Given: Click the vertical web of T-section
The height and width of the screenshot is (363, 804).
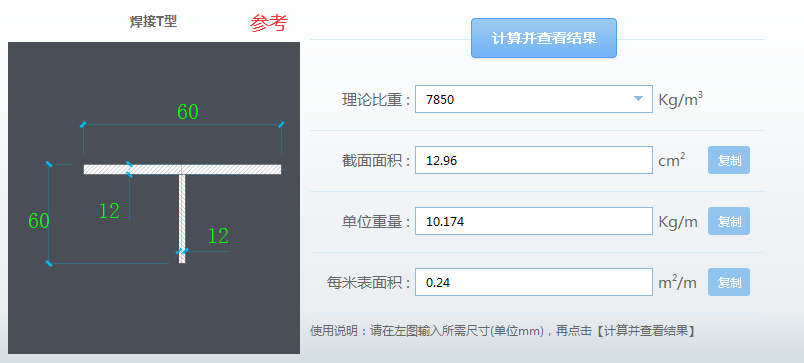Looking at the screenshot, I should coord(182,218).
